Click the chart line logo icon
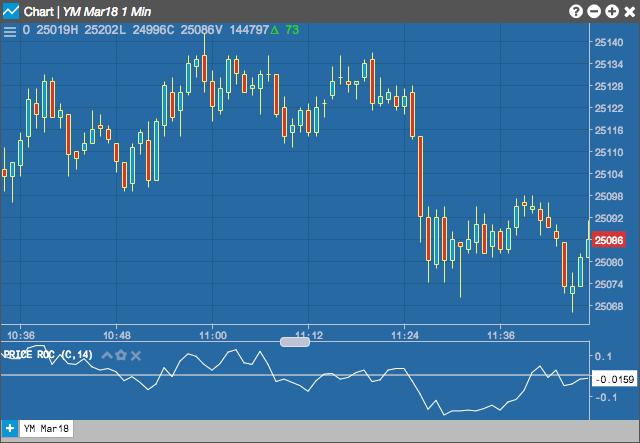640x443 pixels. [x=11, y=11]
